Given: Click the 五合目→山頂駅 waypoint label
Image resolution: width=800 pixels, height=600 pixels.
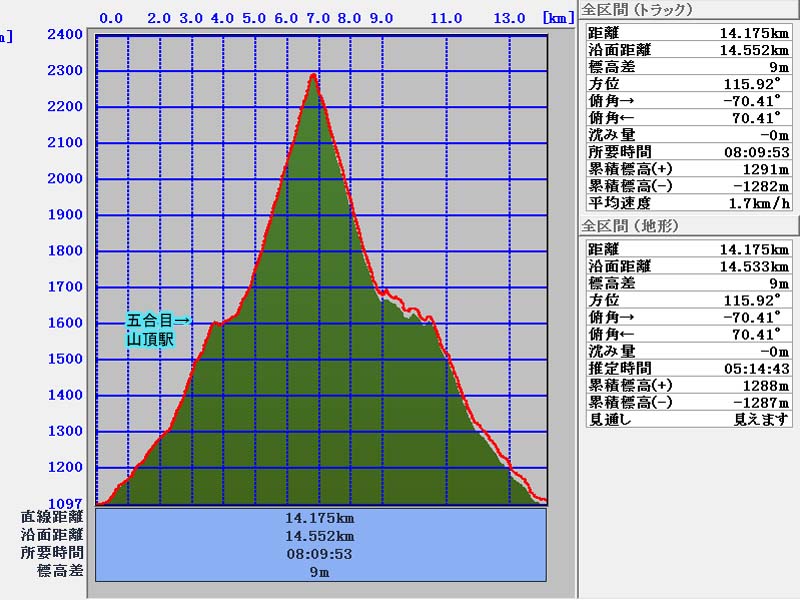Looking at the screenshot, I should (158, 330).
